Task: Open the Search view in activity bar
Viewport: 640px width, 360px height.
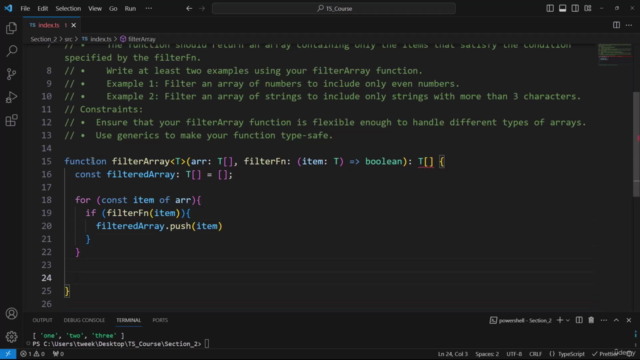Action: [11, 51]
